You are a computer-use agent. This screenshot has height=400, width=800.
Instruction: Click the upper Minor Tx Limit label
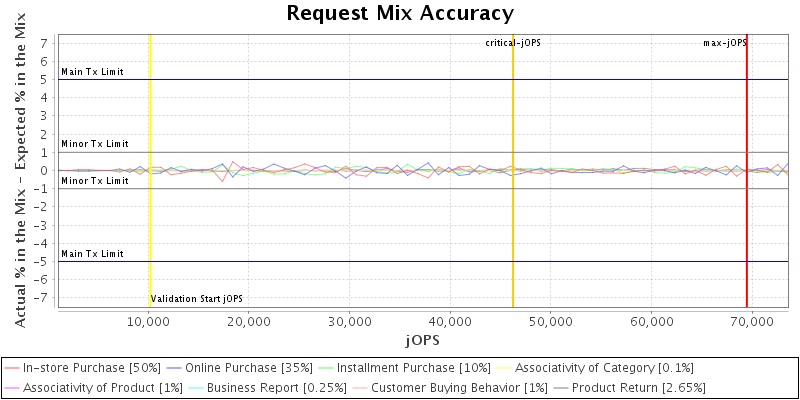click(x=94, y=144)
